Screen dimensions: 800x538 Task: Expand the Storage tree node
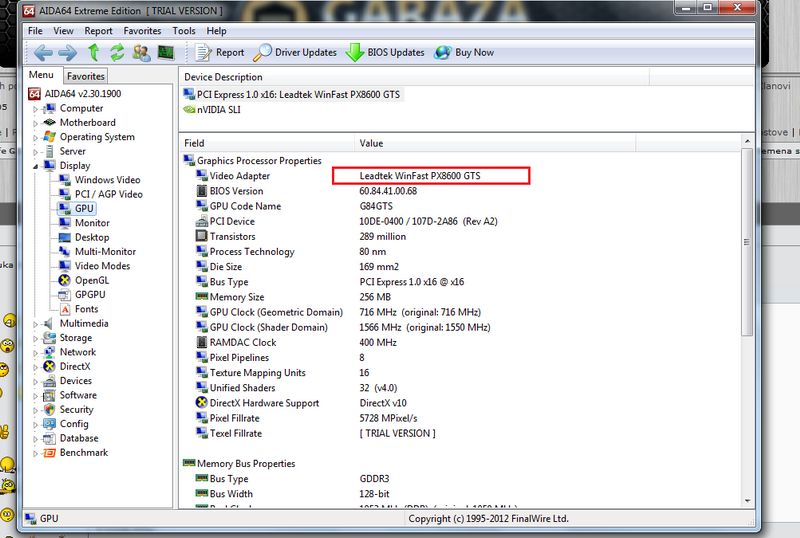pyautogui.click(x=36, y=338)
